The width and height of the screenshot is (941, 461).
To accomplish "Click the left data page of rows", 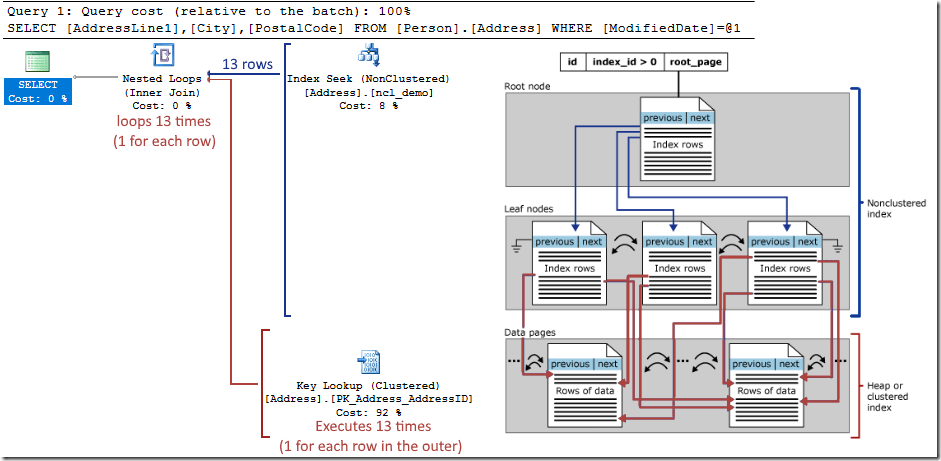I will pos(583,385).
